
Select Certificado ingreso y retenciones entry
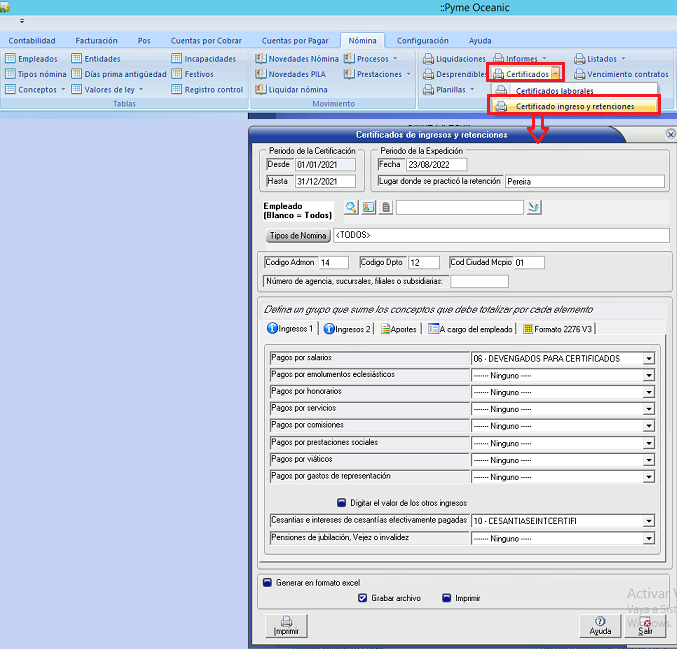click(574, 106)
